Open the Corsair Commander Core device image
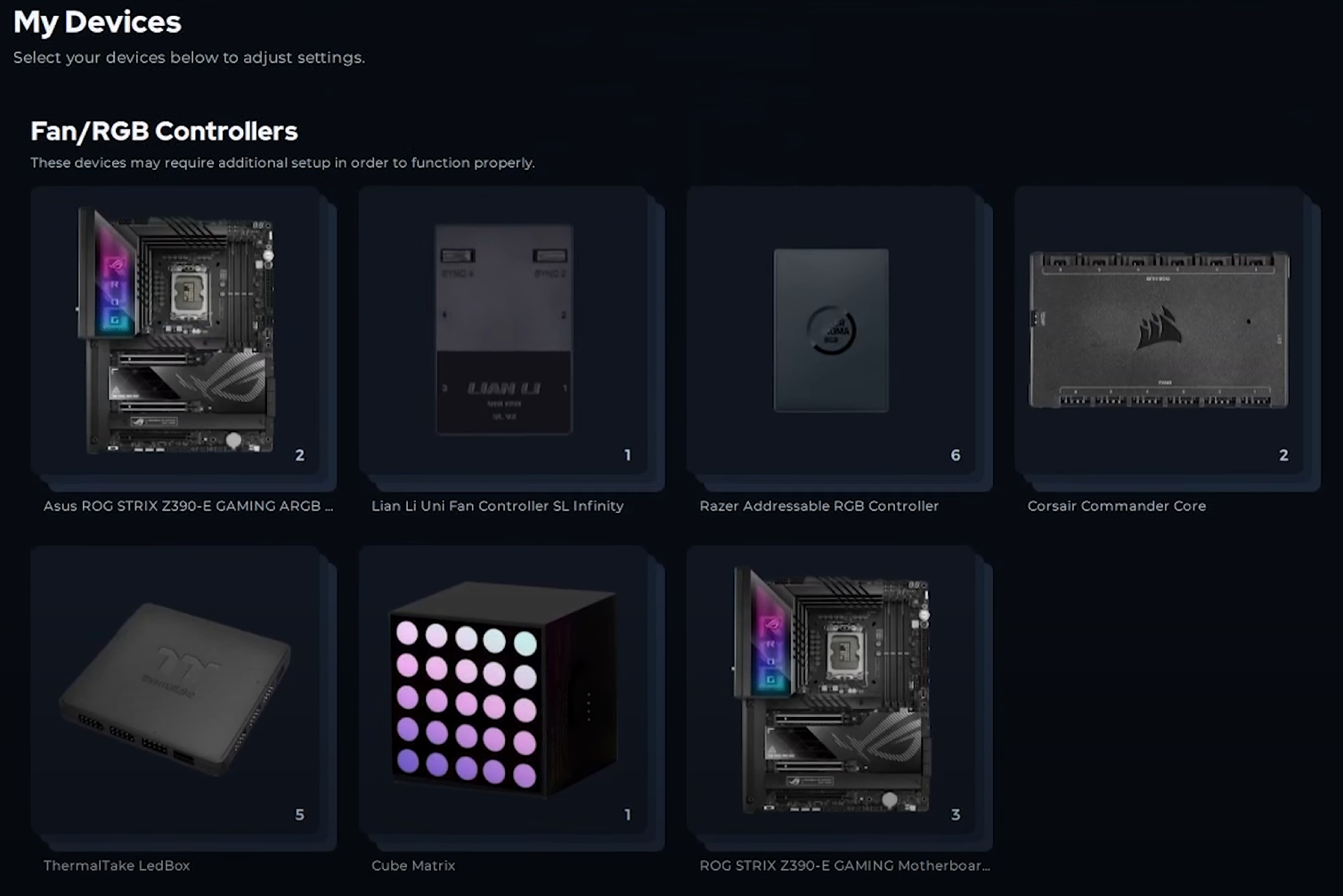Image resolution: width=1343 pixels, height=896 pixels. click(1159, 330)
